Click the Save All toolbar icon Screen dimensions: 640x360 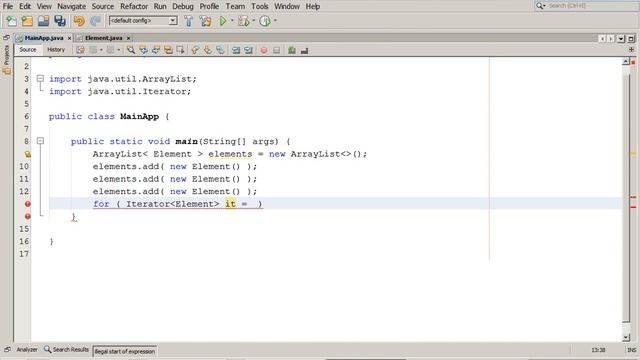pyautogui.click(x=60, y=21)
